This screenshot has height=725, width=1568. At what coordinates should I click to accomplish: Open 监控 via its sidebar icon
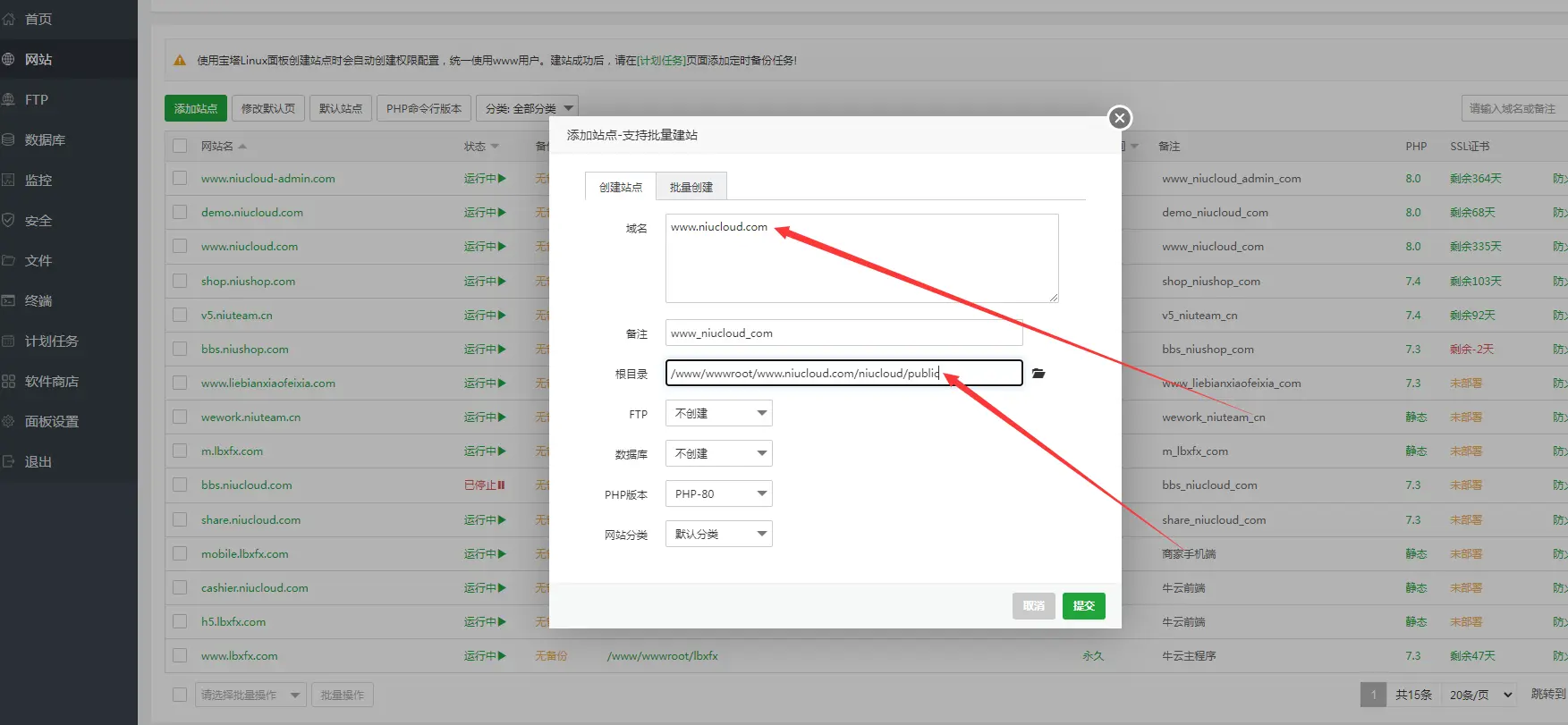tap(8, 180)
